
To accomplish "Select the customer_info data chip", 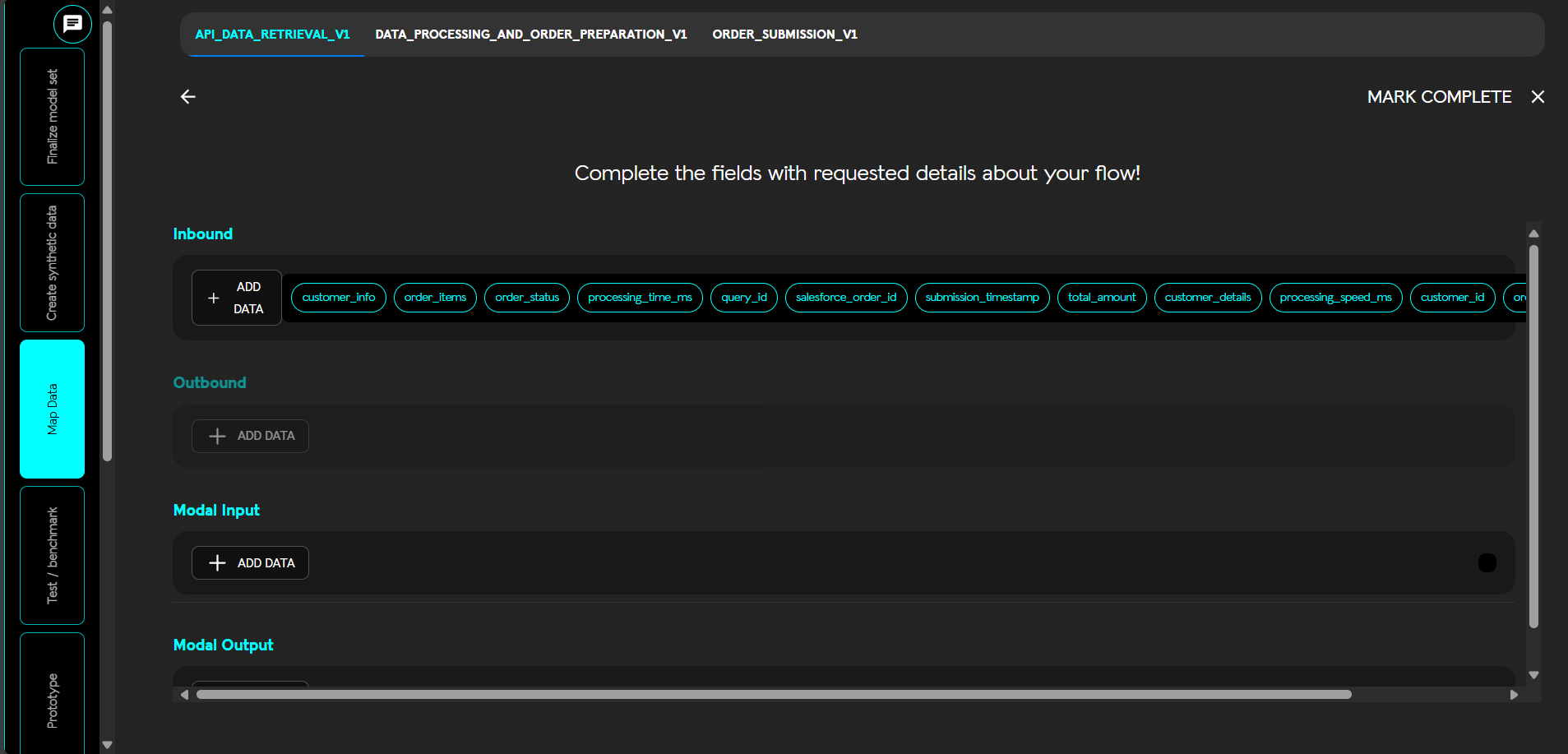I will click(x=338, y=297).
